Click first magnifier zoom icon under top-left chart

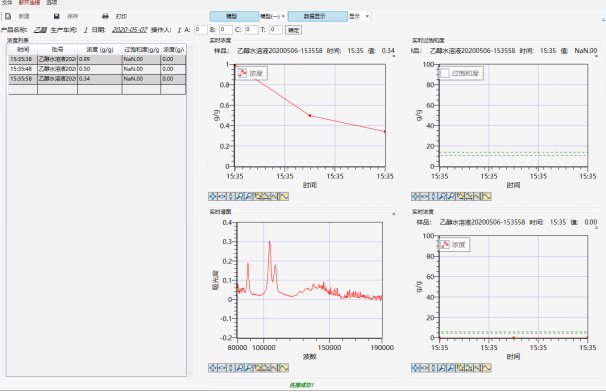coord(240,196)
